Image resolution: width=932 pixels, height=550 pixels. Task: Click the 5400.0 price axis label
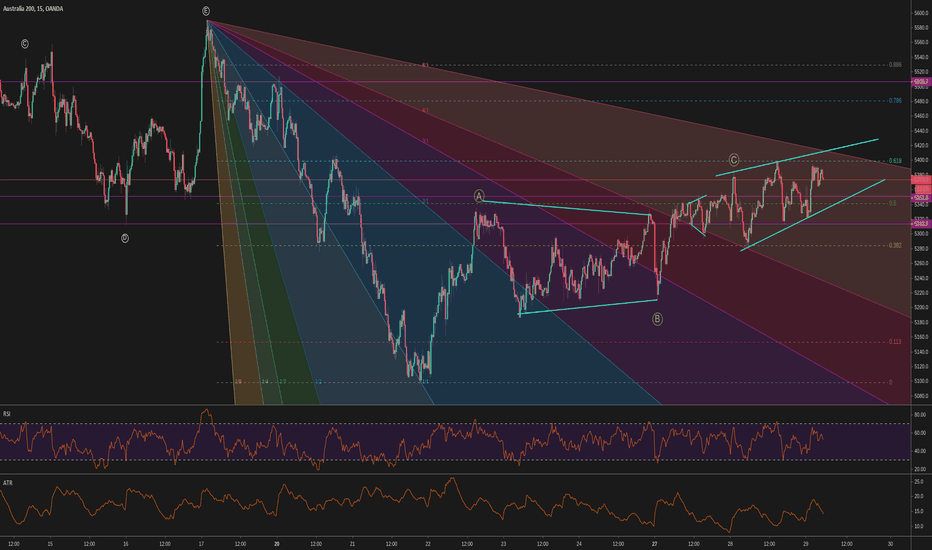tap(921, 160)
